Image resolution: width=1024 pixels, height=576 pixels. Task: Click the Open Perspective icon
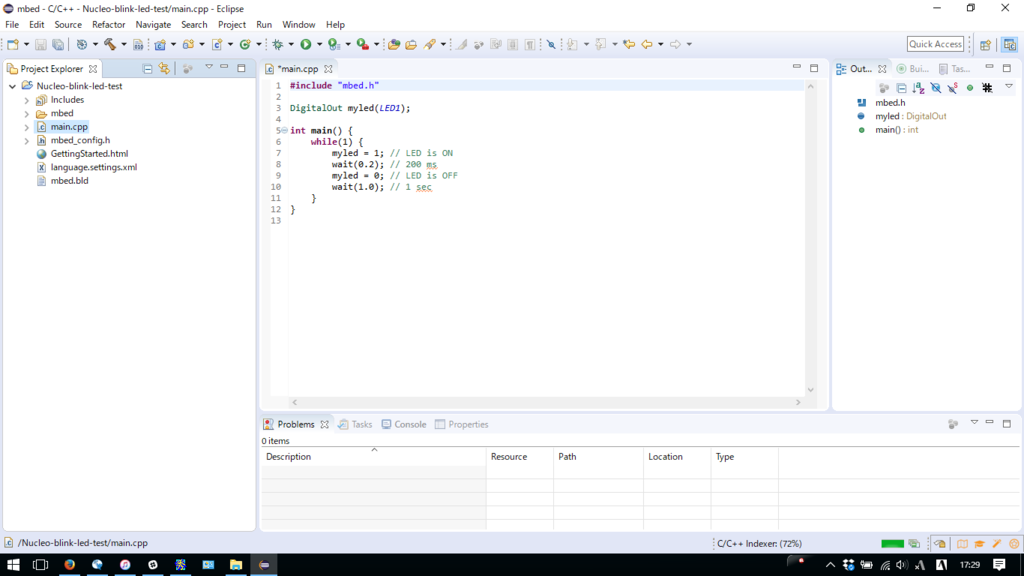click(x=985, y=44)
